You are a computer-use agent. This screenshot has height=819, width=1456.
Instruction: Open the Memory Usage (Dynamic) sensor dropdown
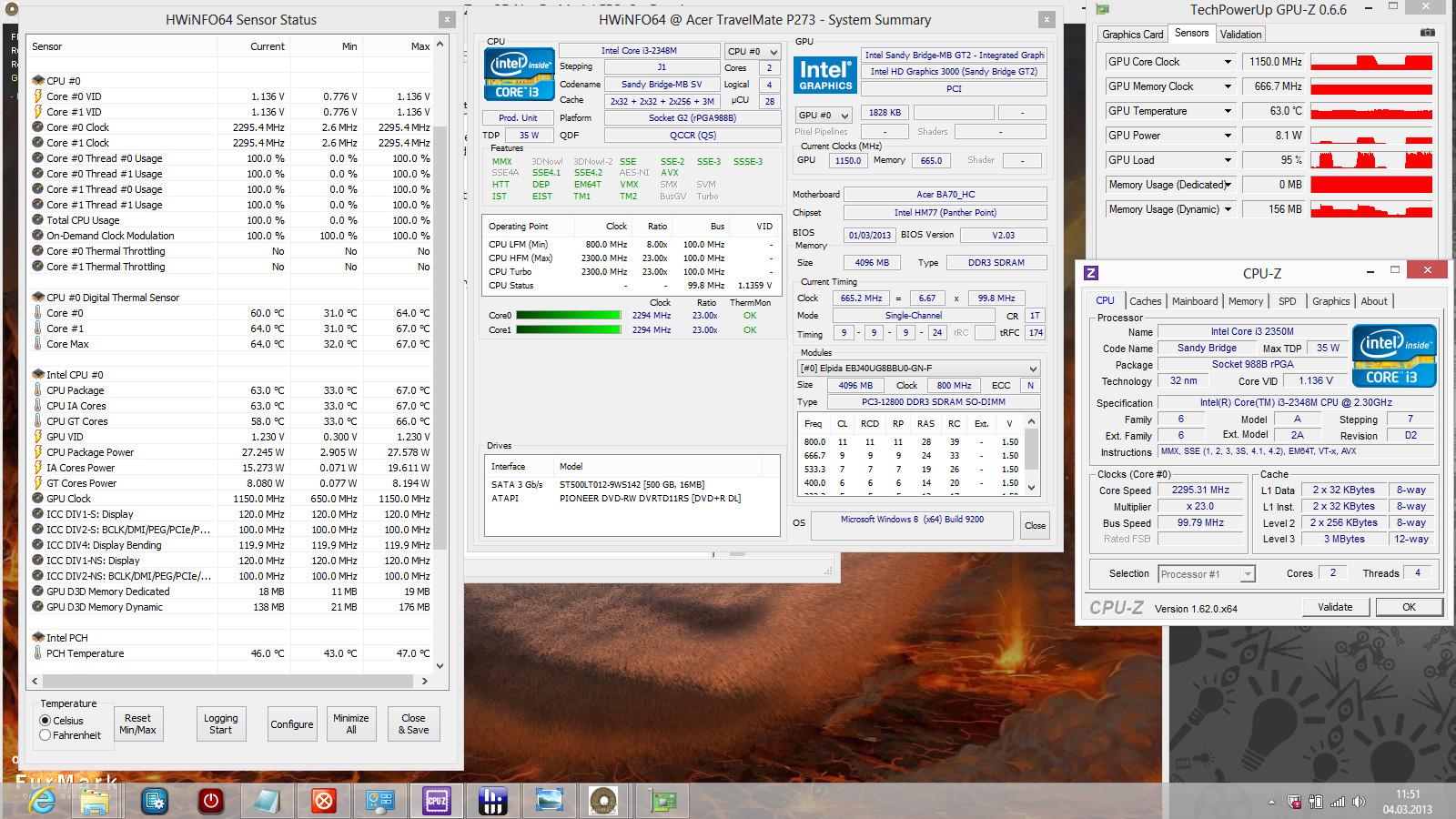pos(1228,209)
